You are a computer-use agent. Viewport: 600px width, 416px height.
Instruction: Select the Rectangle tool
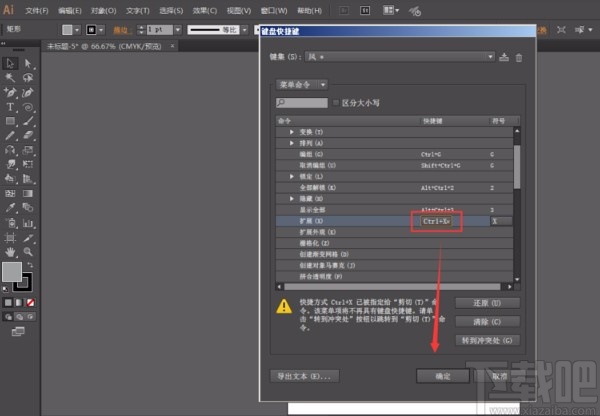(10, 121)
